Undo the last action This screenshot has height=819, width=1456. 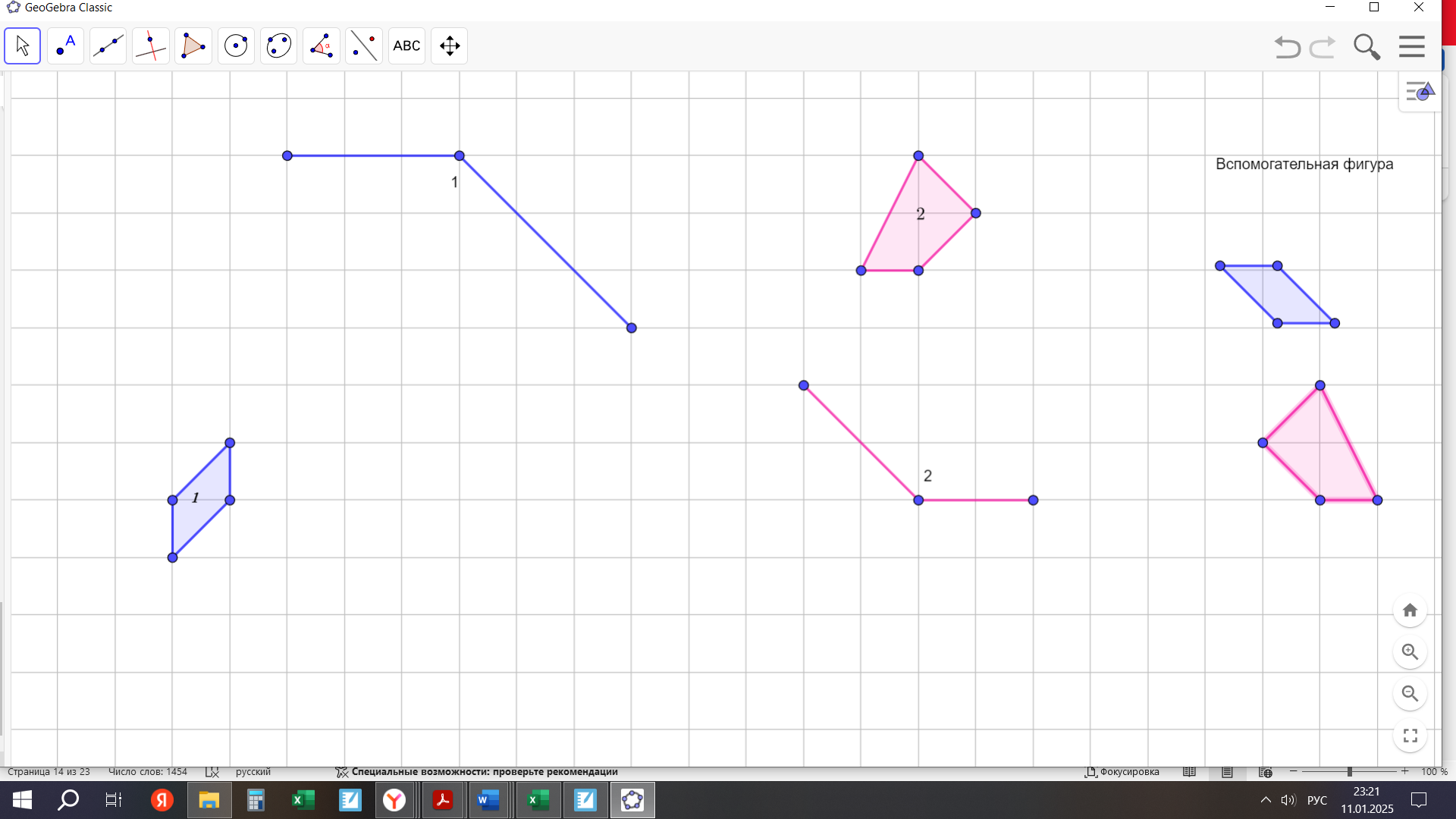(1287, 47)
